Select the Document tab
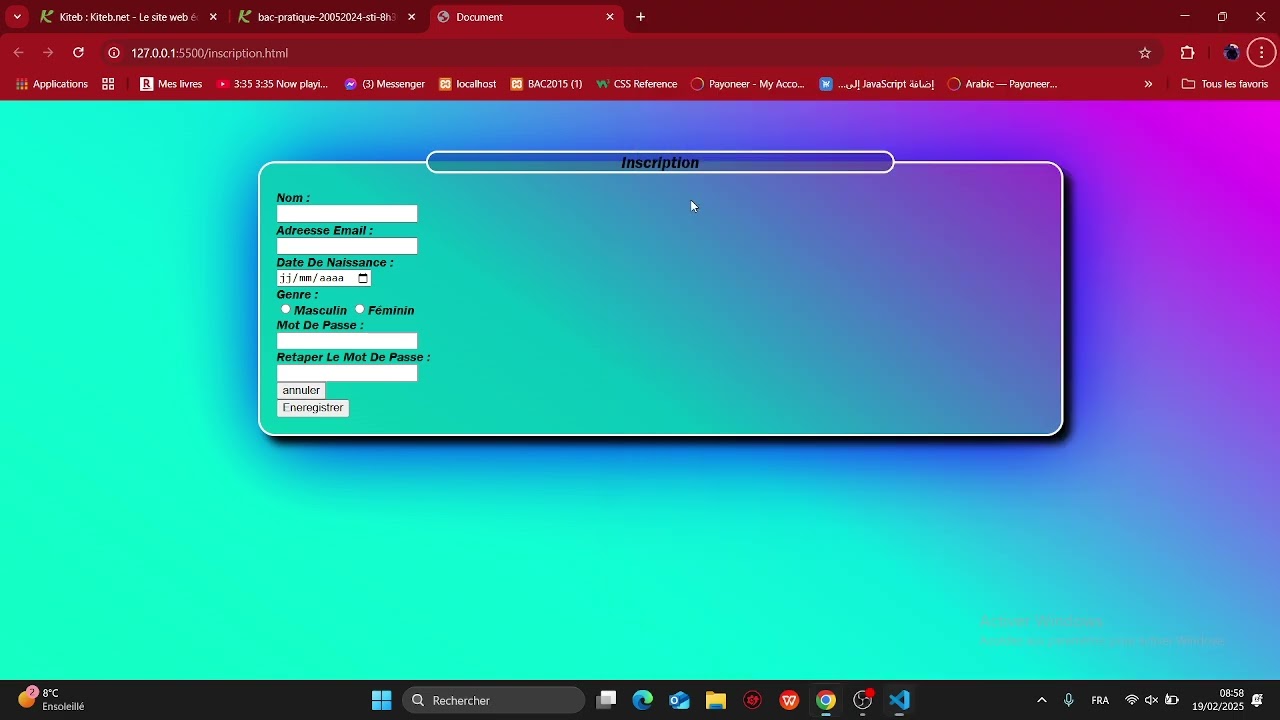The width and height of the screenshot is (1280, 720). (x=526, y=17)
